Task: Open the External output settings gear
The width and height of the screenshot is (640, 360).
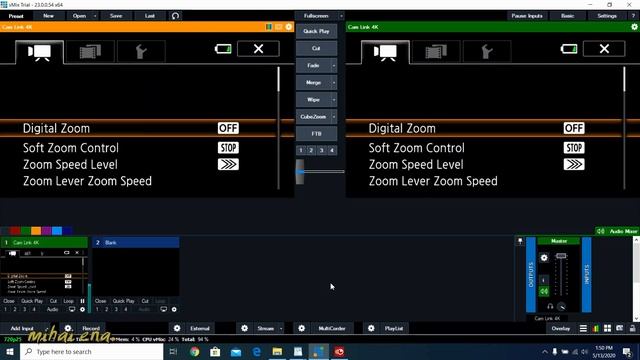Action: 177,328
